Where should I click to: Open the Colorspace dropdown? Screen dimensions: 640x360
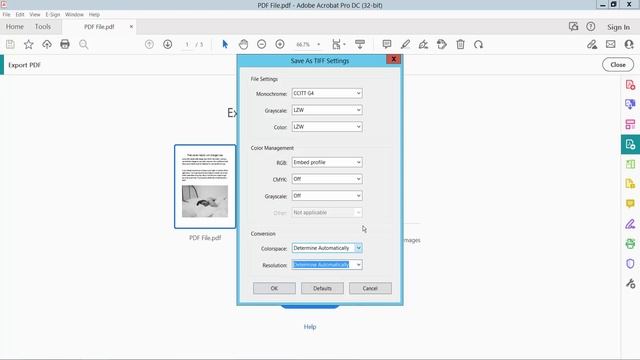pyautogui.click(x=327, y=248)
